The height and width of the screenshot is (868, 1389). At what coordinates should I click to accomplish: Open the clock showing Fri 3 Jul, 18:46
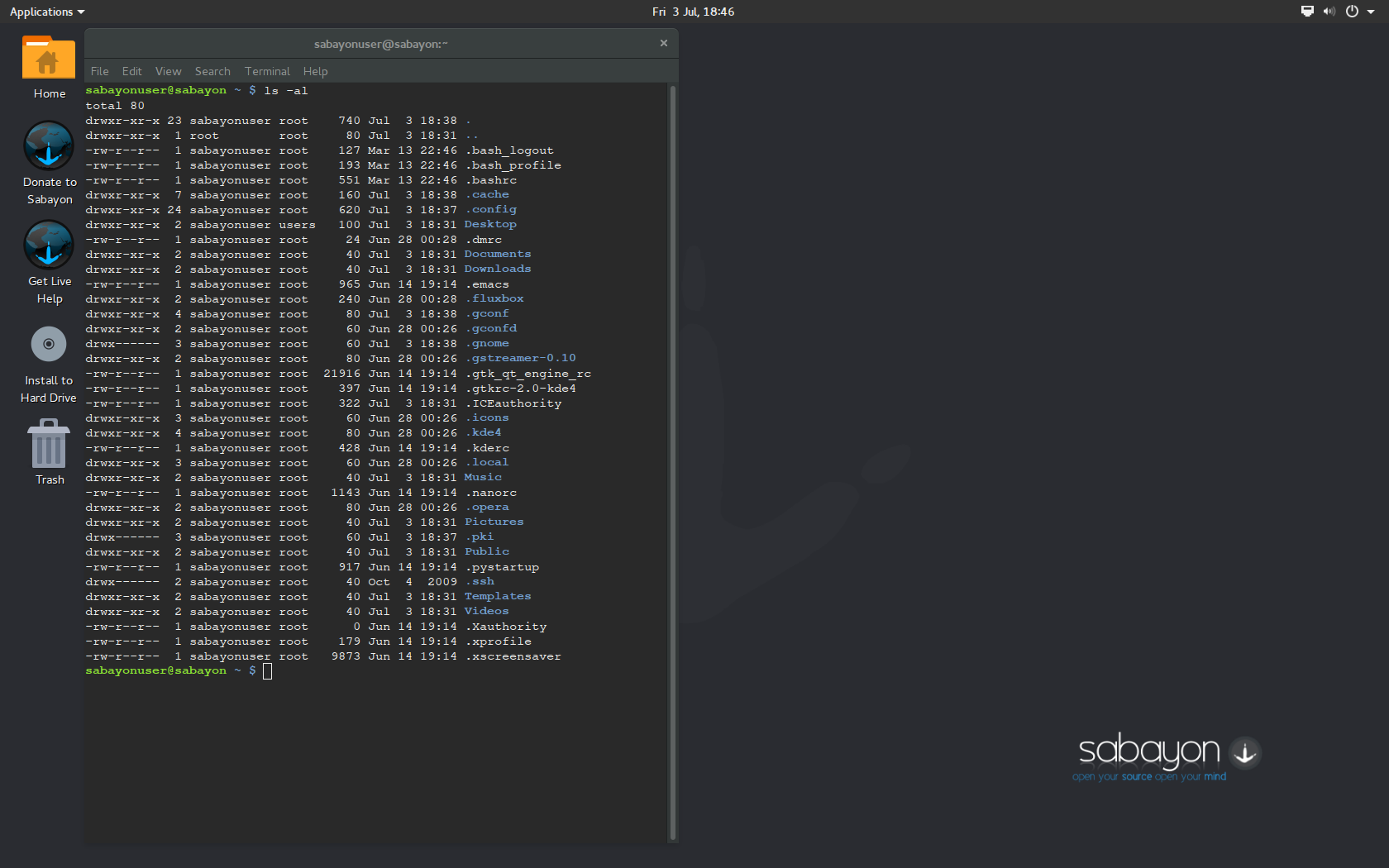(693, 12)
